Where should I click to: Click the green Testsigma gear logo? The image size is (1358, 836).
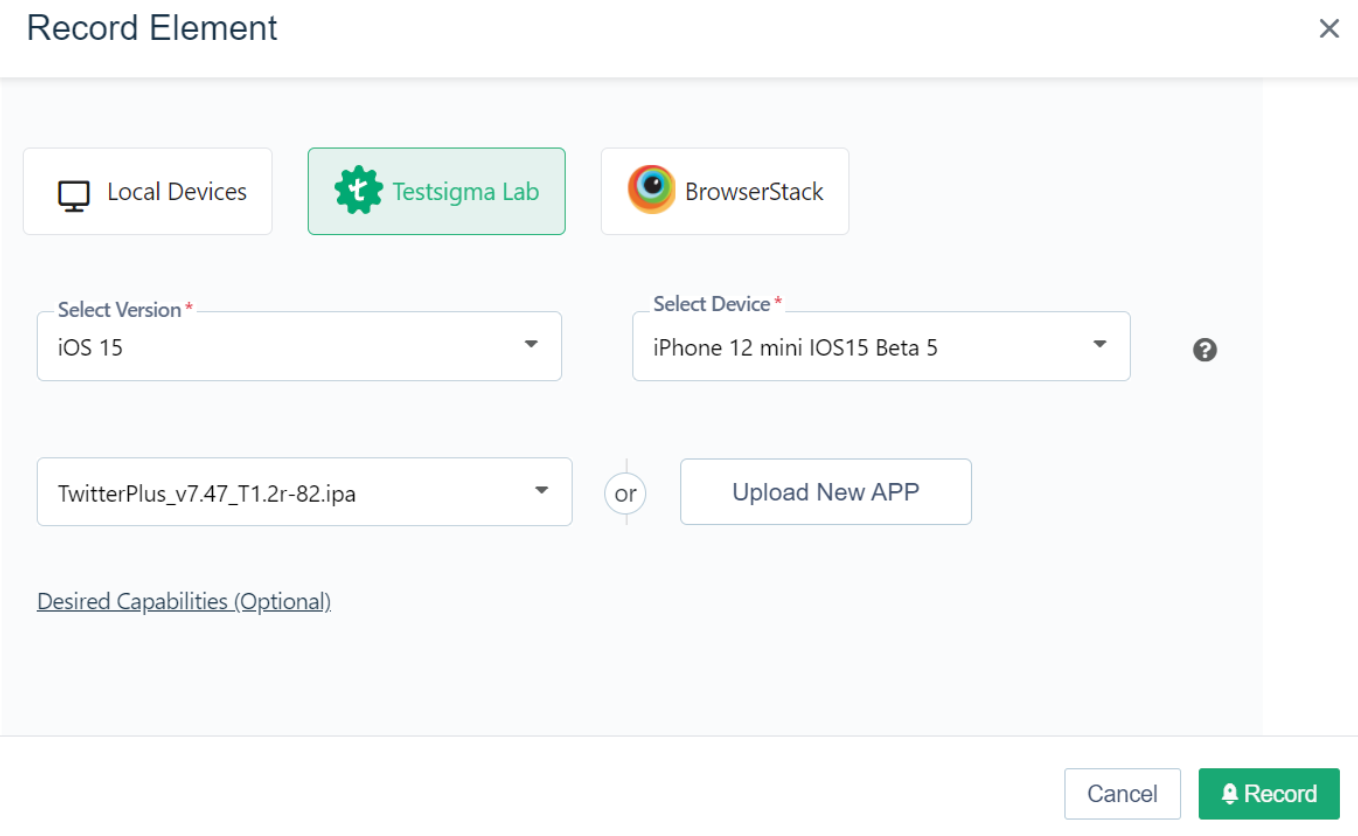(359, 191)
